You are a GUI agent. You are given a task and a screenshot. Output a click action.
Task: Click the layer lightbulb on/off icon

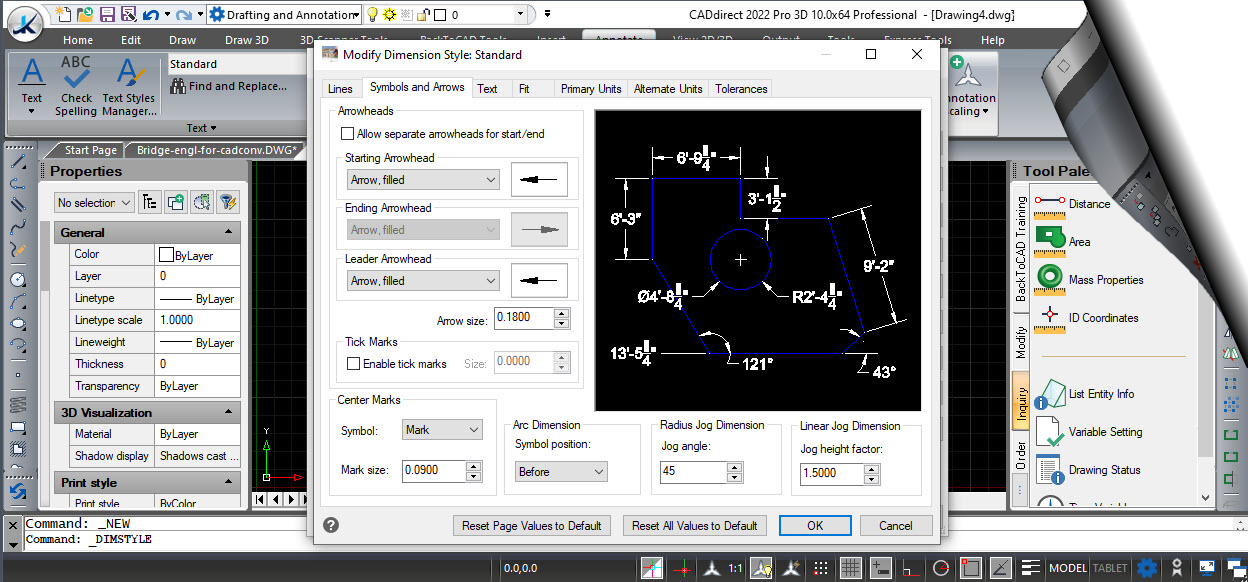pyautogui.click(x=372, y=15)
